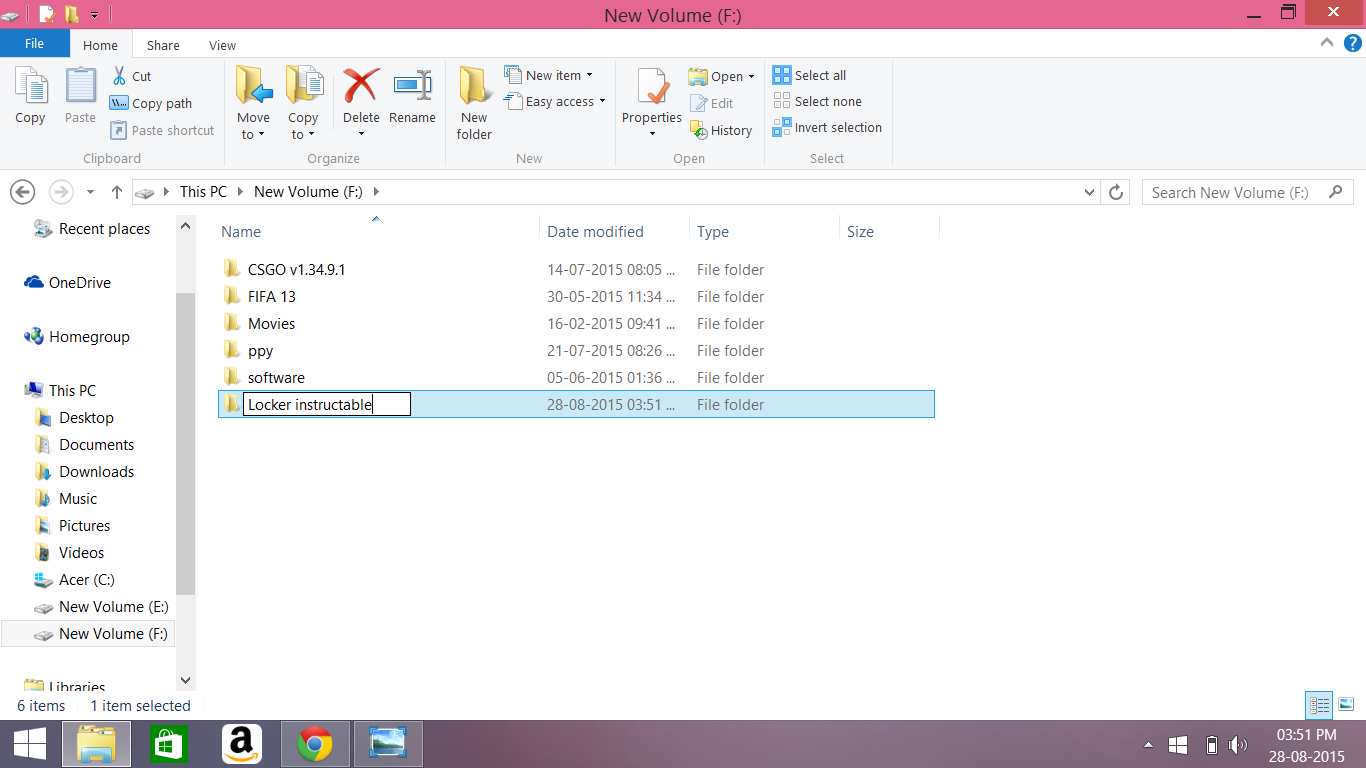Viewport: 1366px width, 768px height.
Task: Open Help via the question mark icon
Action: pyautogui.click(x=1355, y=44)
